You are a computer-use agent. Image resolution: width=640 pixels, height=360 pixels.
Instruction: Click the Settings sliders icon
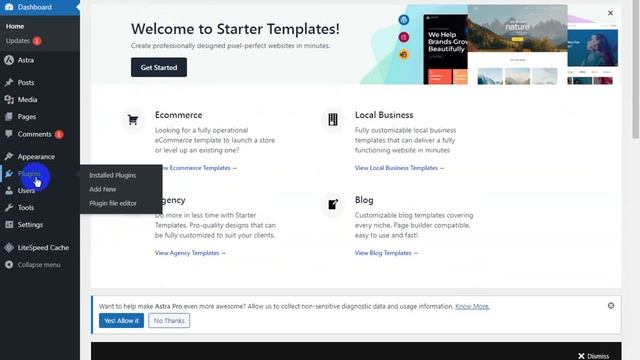tap(9, 224)
